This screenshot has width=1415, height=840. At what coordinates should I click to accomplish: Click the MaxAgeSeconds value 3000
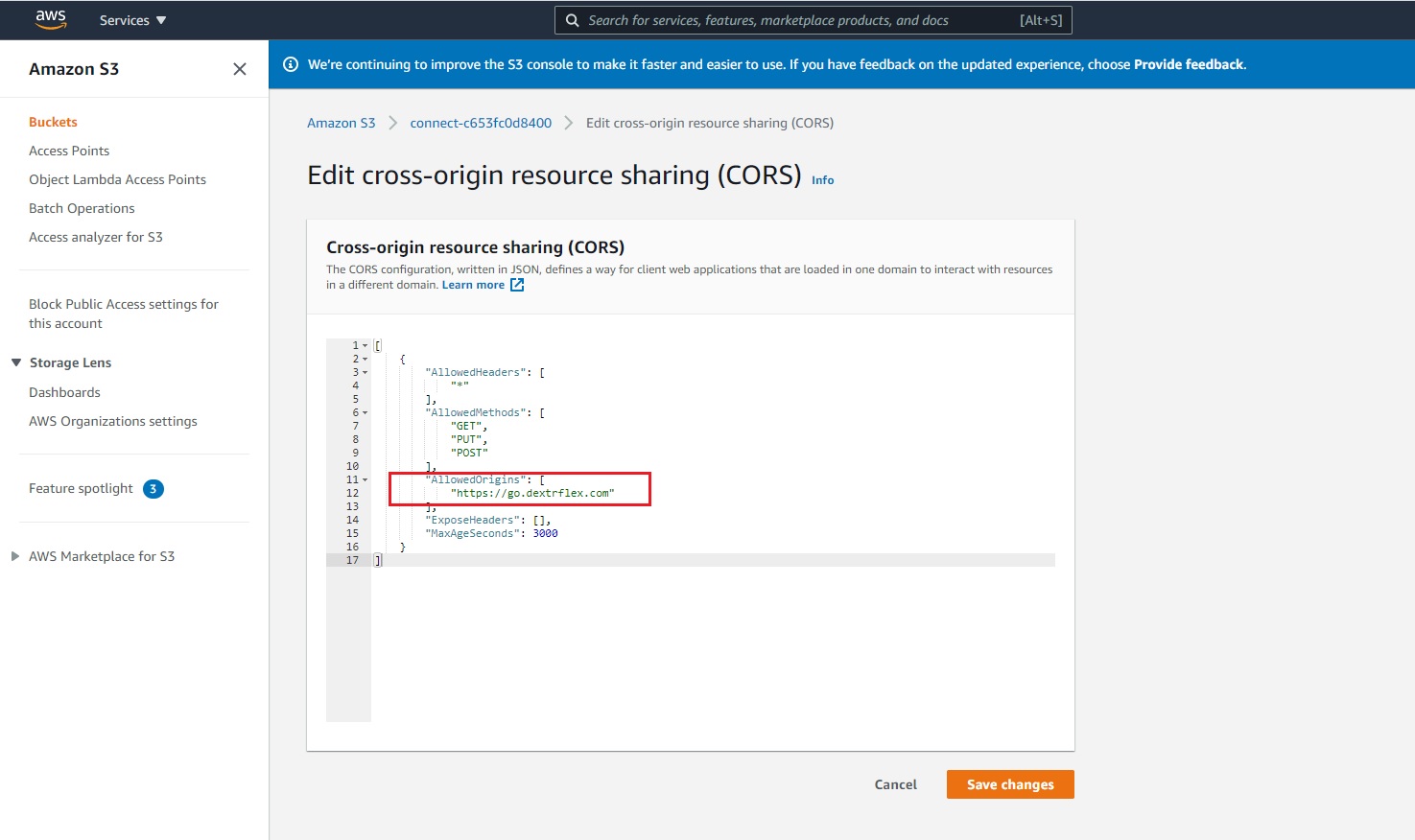tap(545, 533)
